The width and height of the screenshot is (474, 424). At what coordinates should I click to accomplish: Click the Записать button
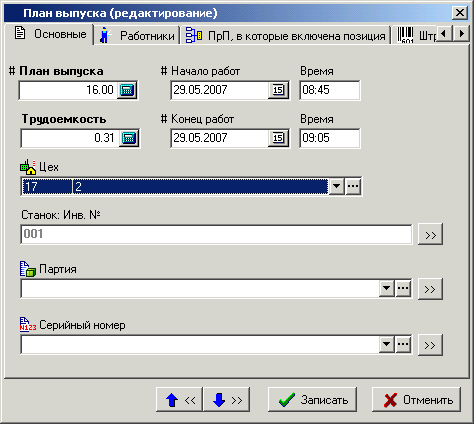point(312,399)
